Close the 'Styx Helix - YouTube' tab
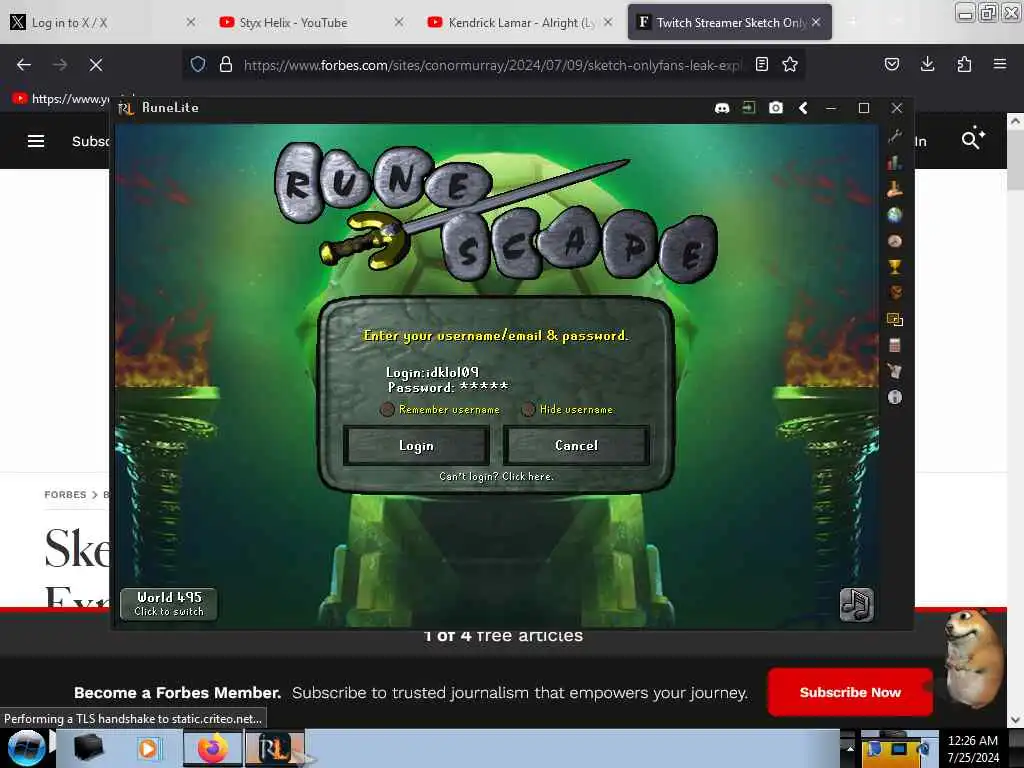 399,22
